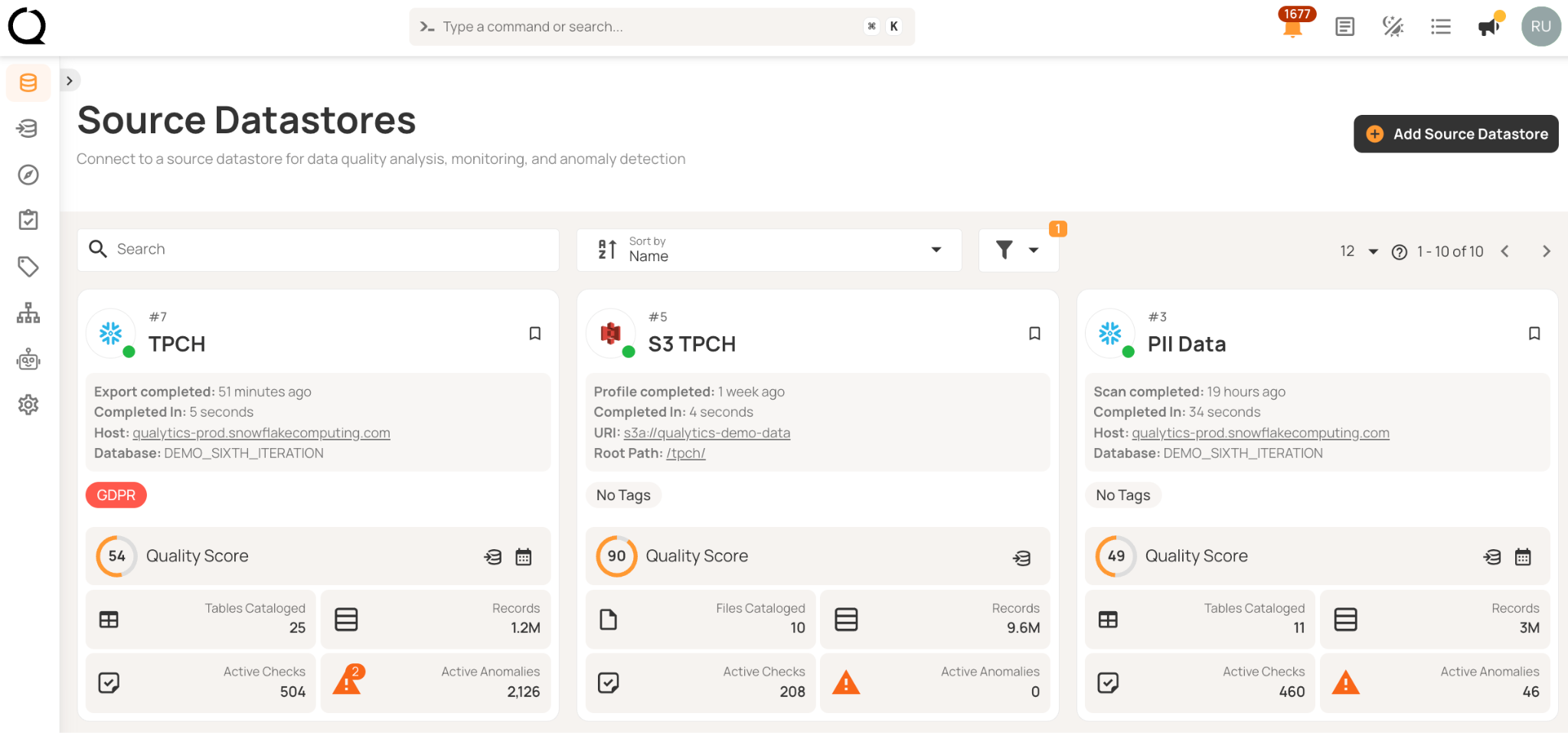Go to the next page arrow
1568x733 pixels.
click(1547, 251)
